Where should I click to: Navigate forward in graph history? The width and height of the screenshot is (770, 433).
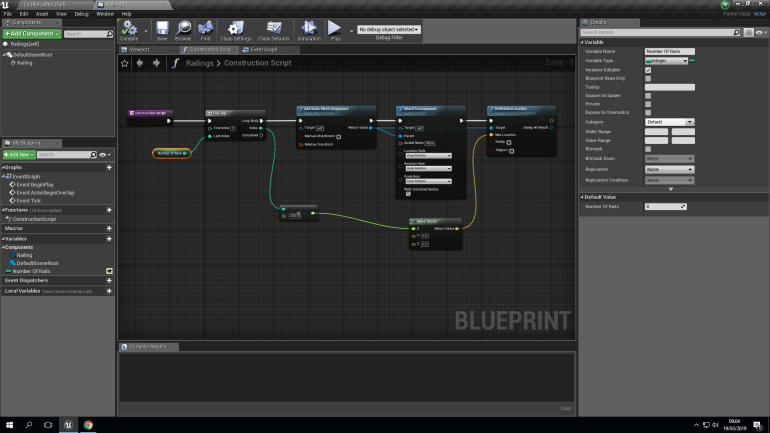click(156, 63)
